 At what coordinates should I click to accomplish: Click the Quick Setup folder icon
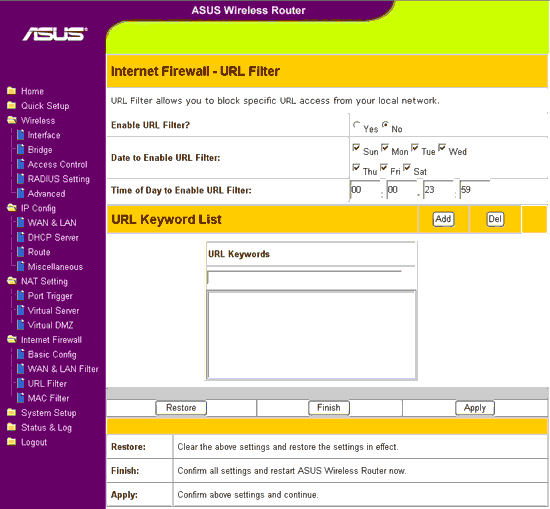[x=11, y=105]
